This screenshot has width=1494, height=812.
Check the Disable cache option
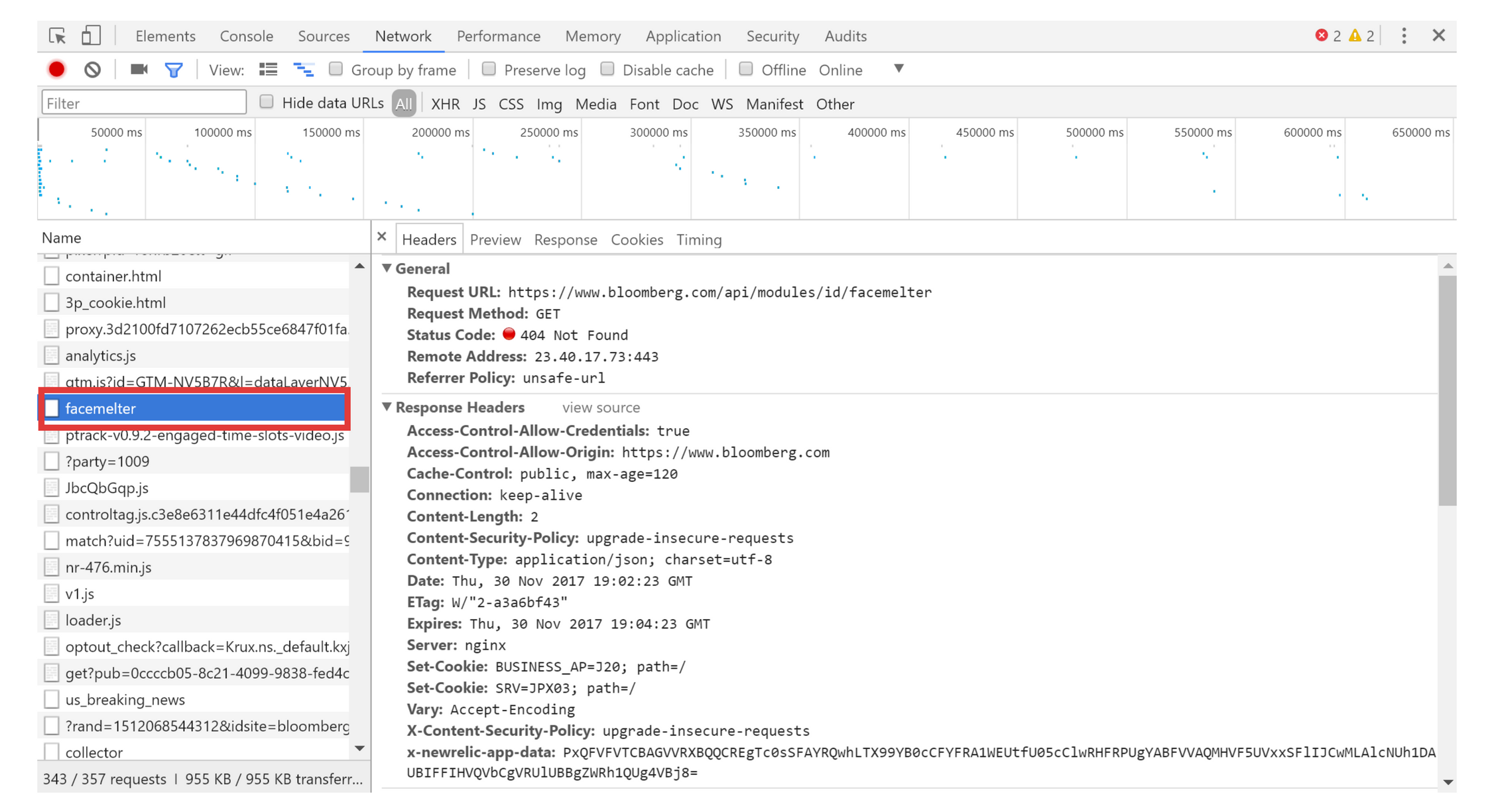click(607, 69)
